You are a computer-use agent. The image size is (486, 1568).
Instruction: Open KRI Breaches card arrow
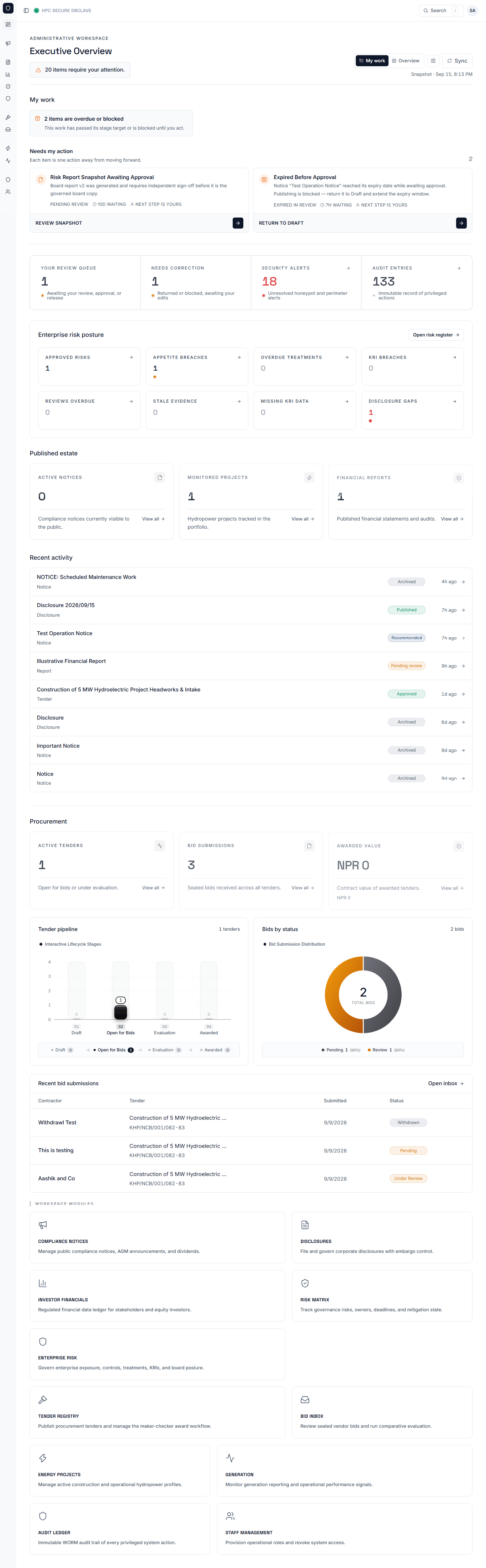coord(454,357)
